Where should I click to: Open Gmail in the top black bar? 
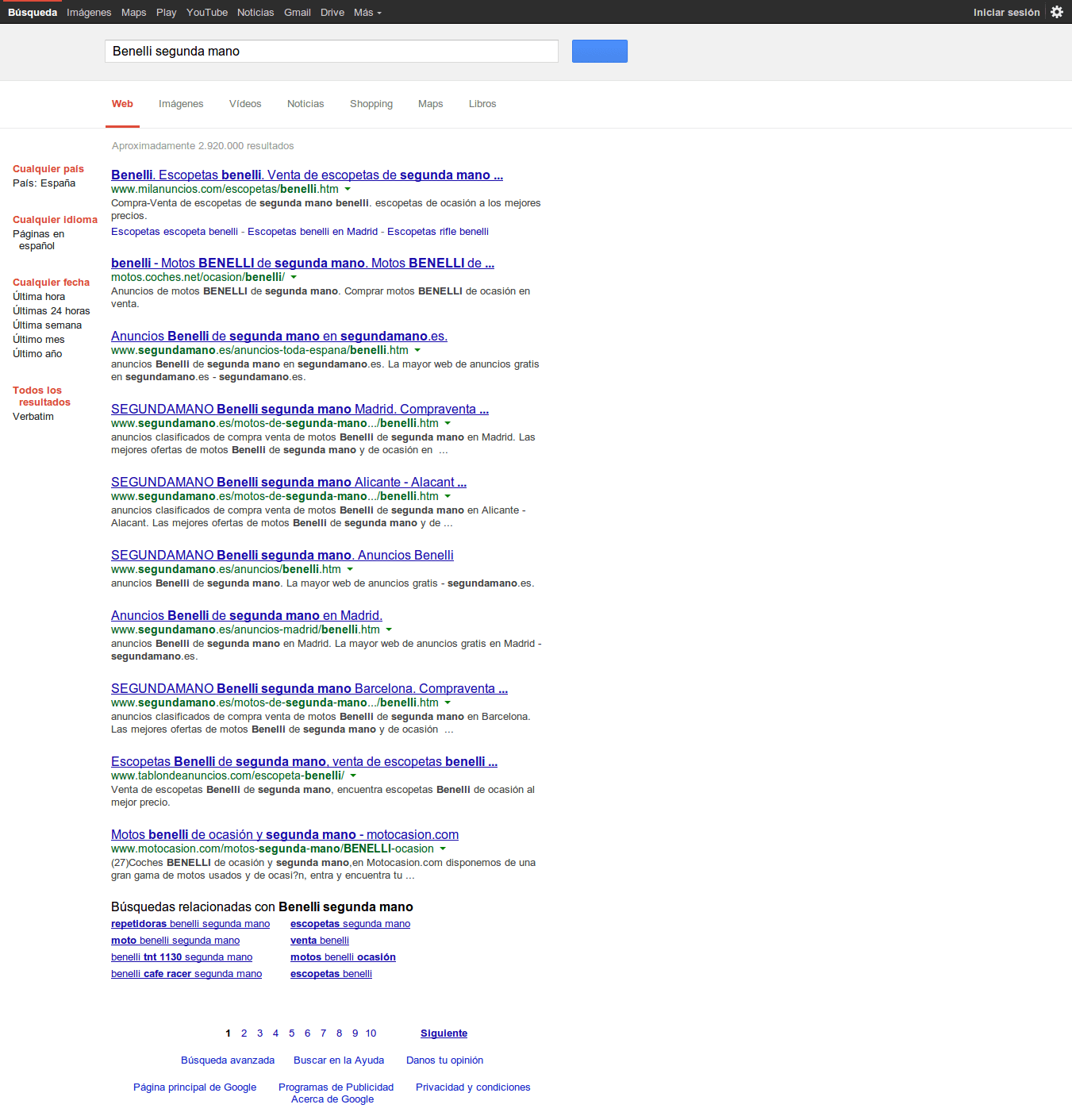pos(298,12)
